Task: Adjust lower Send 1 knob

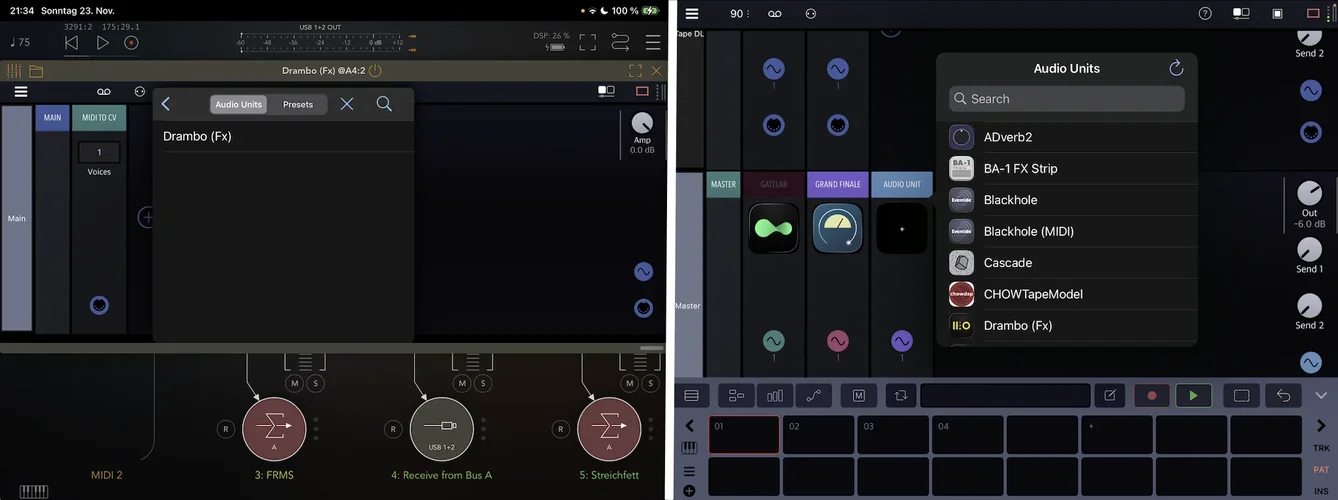Action: [x=1309, y=250]
